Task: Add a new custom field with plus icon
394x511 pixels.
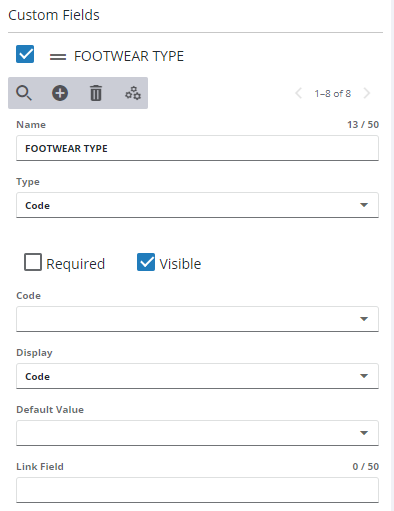Action: 60,93
